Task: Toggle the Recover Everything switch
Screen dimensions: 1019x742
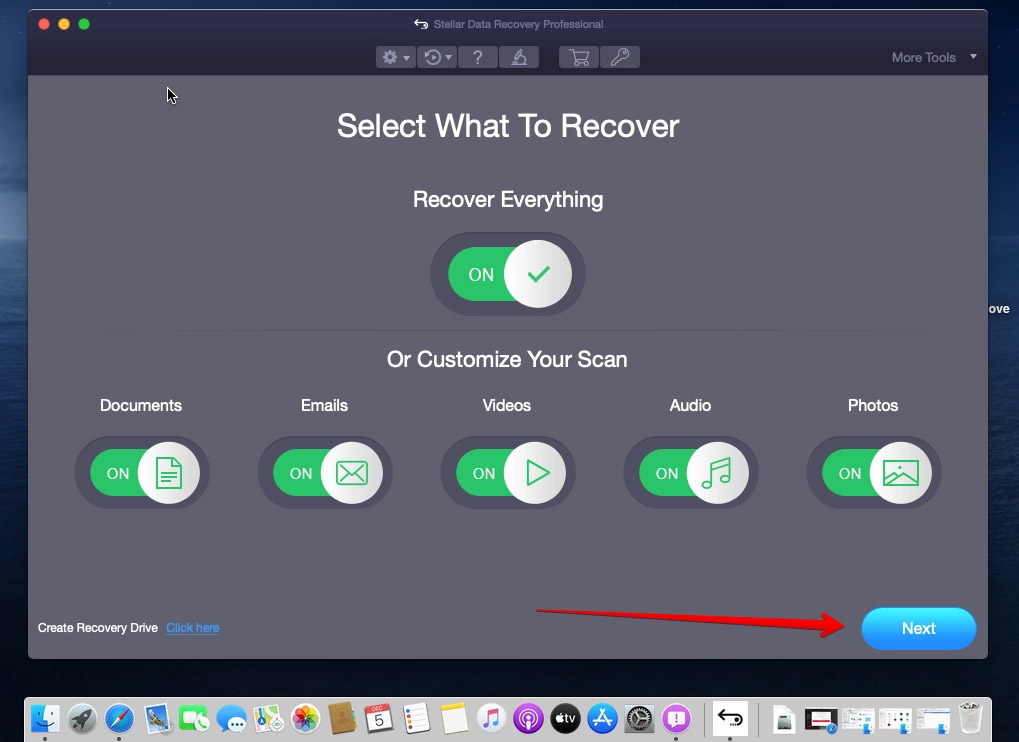Action: [x=508, y=274]
